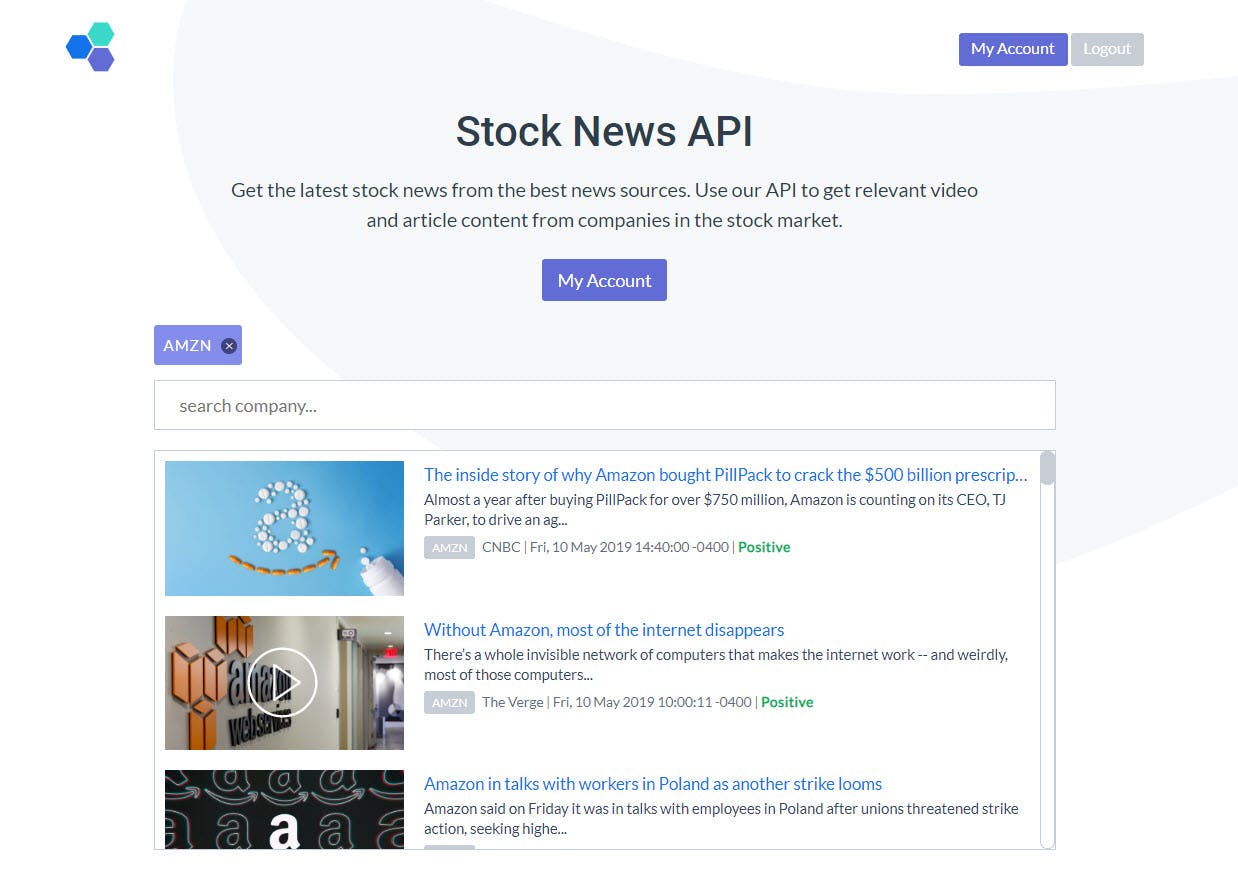Image resolution: width=1238 pixels, height=896 pixels.
Task: Open Without Amazon internet disappears link
Action: pyautogui.click(x=604, y=630)
